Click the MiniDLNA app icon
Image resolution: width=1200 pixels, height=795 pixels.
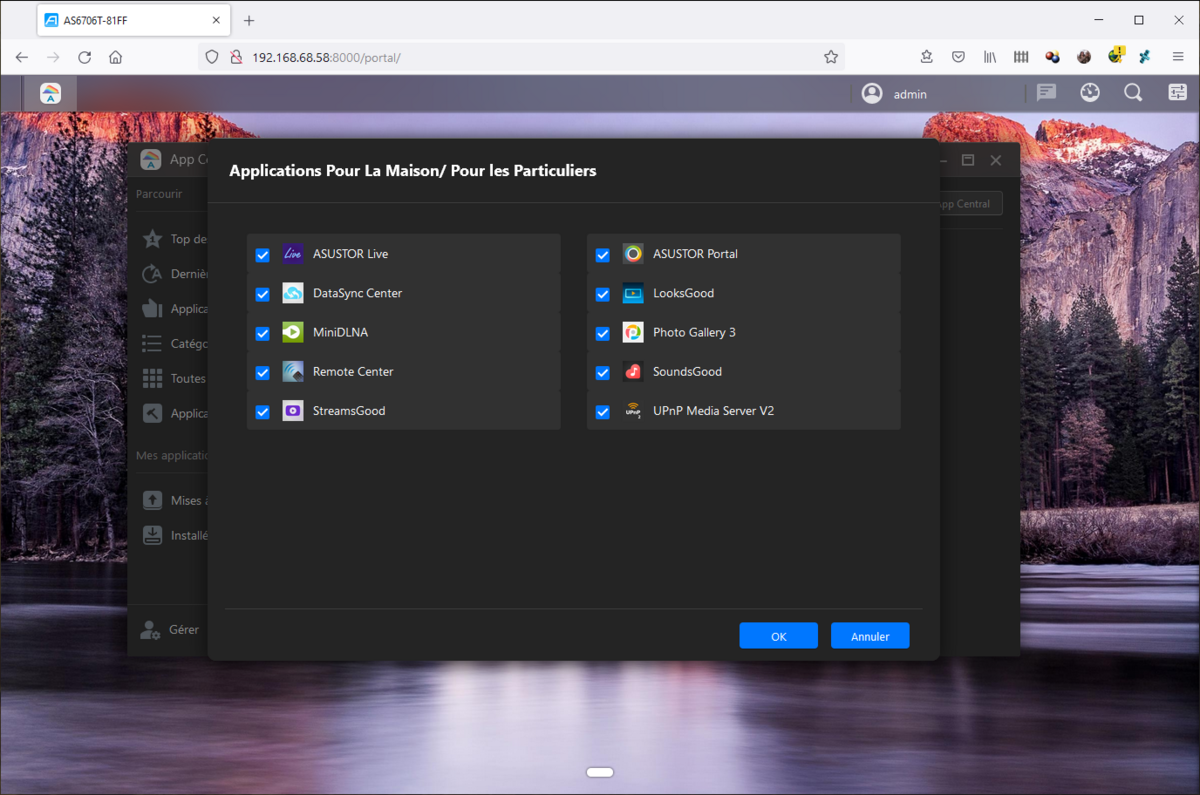coord(293,332)
